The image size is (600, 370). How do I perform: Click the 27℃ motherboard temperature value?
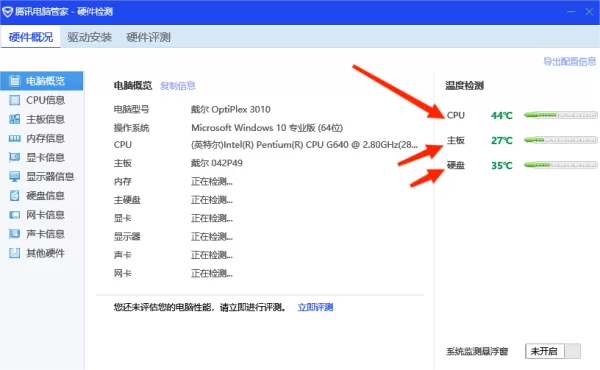[502, 140]
